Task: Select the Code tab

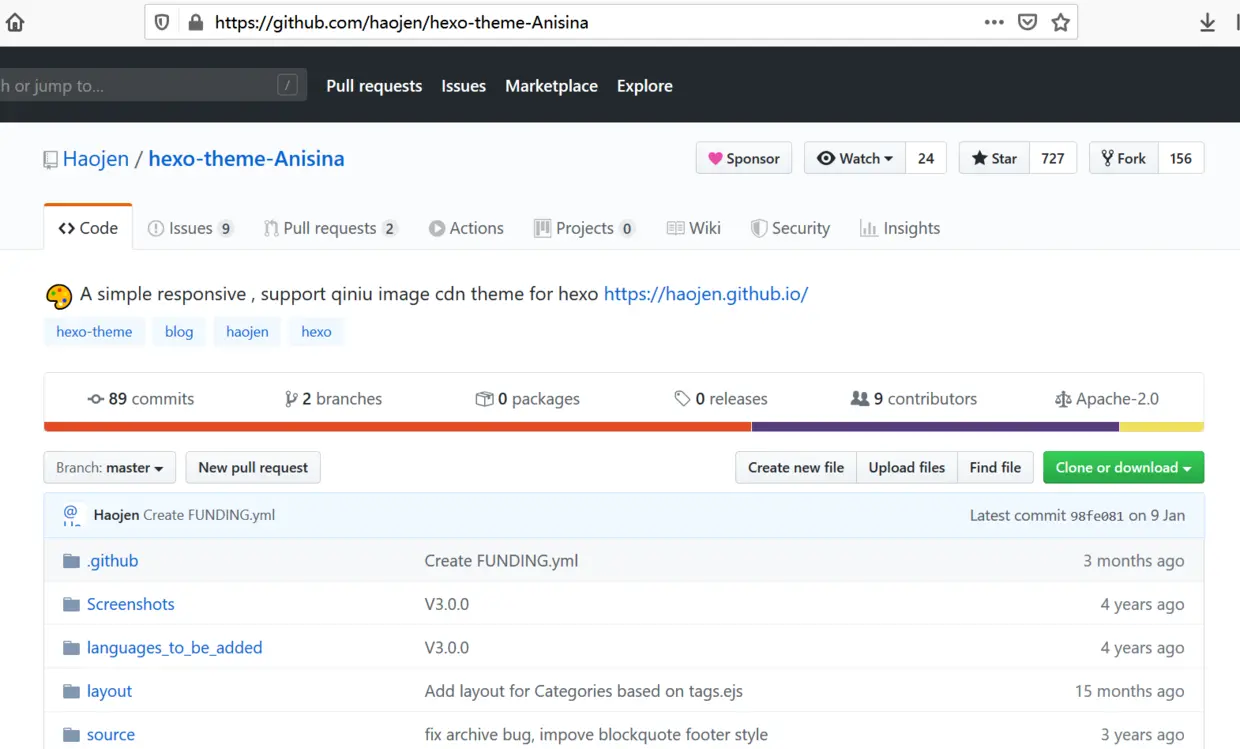Action: click(88, 228)
